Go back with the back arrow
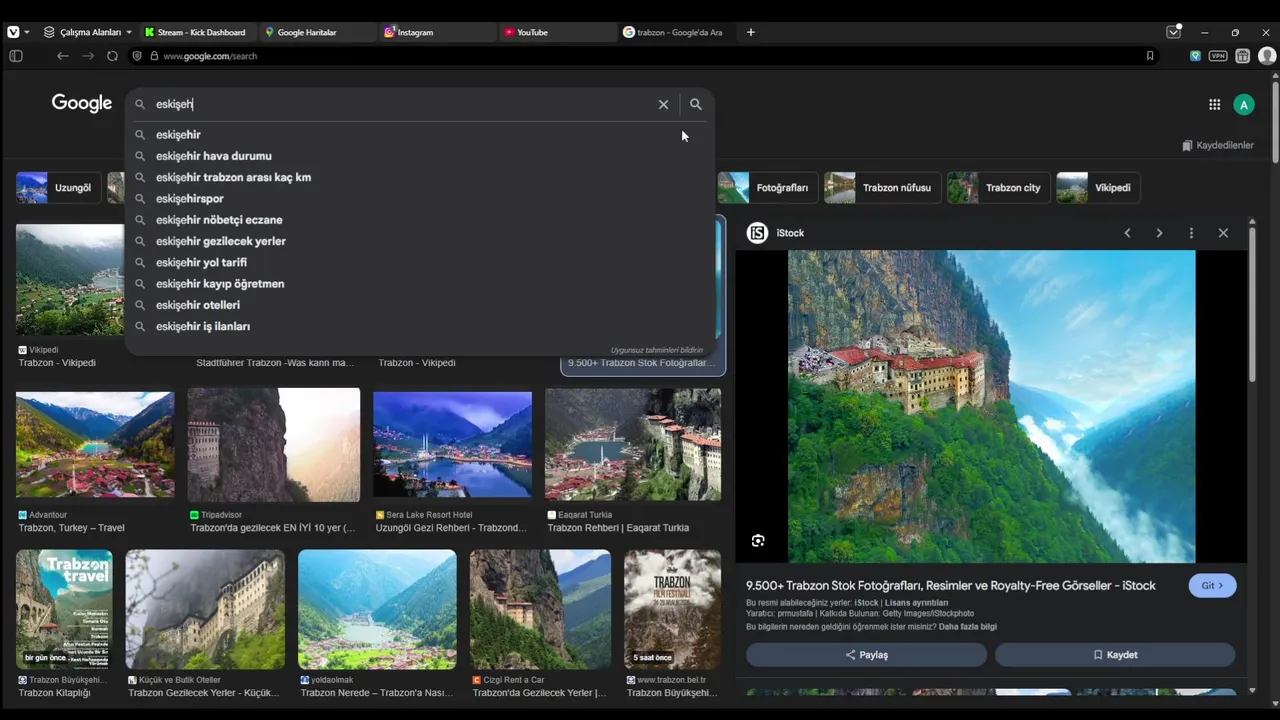Viewport: 1280px width, 720px height. (x=63, y=56)
